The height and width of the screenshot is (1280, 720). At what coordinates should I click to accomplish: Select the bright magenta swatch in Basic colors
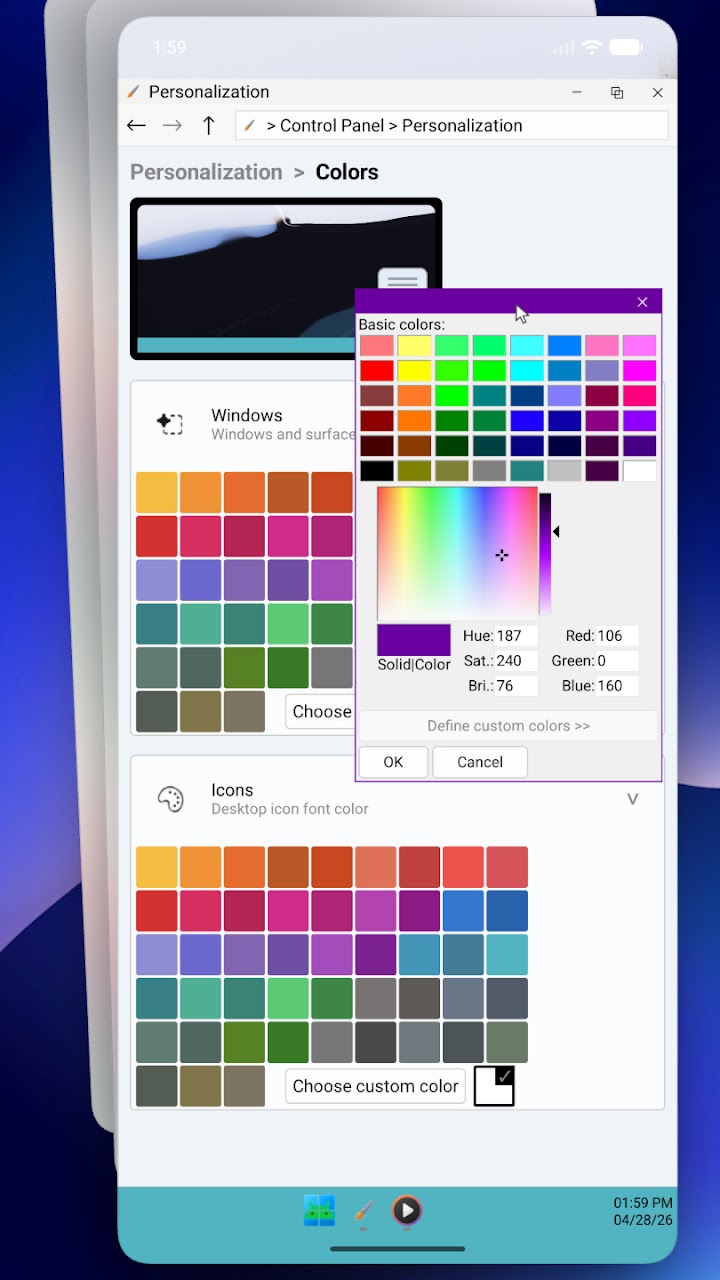coord(640,371)
